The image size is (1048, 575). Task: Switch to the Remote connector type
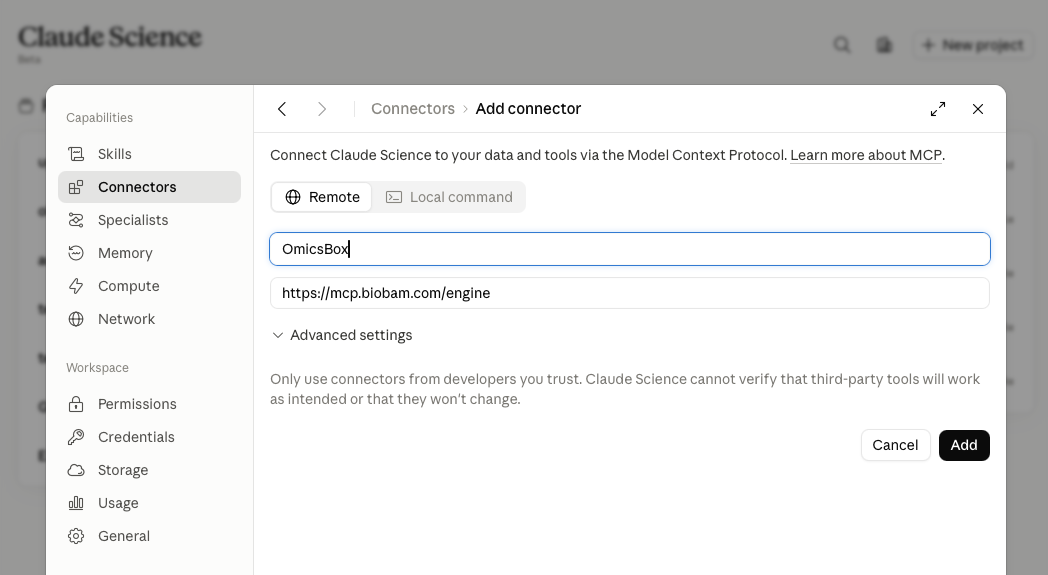tap(322, 197)
